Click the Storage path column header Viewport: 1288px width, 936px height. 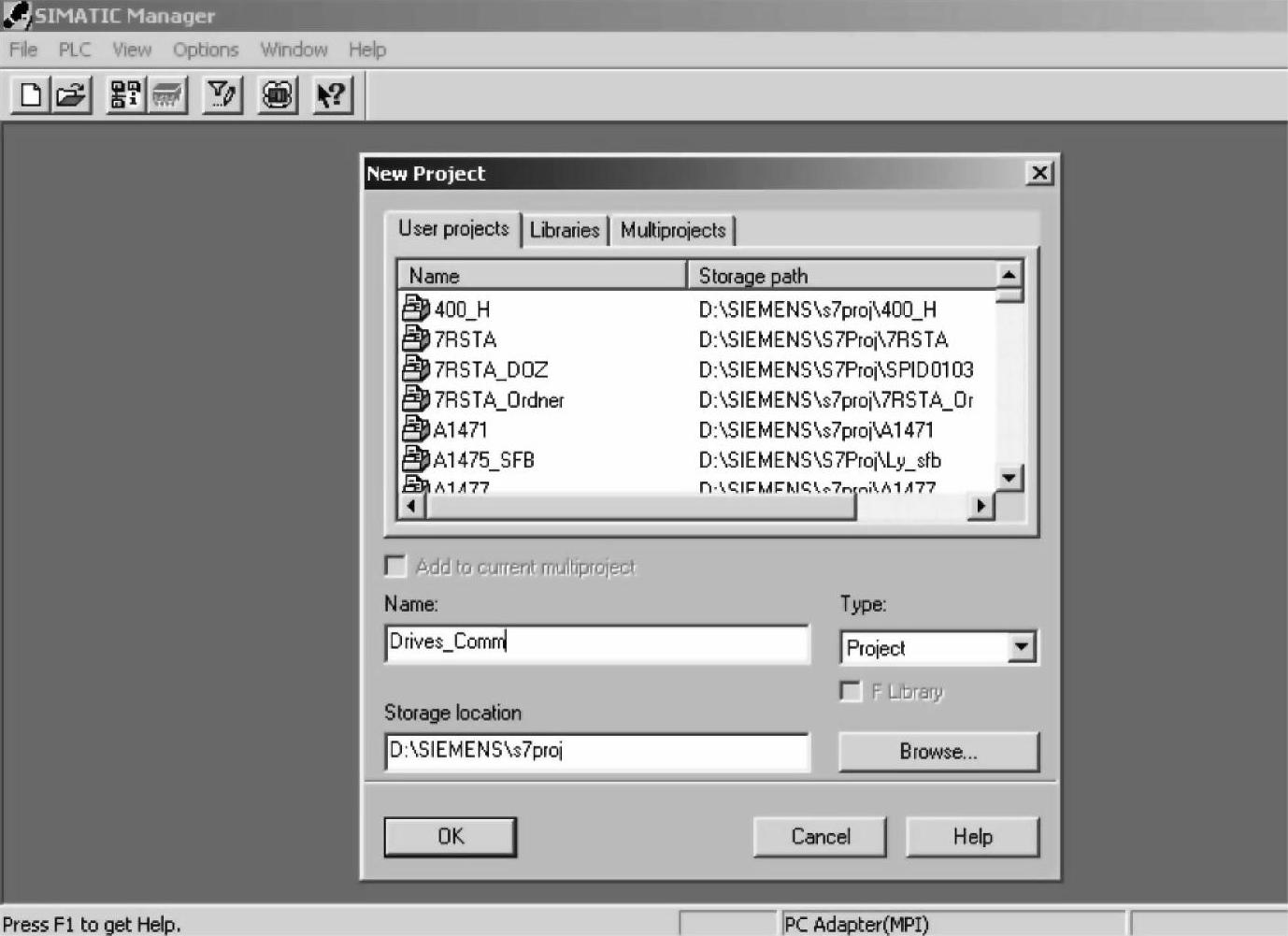pos(842,276)
